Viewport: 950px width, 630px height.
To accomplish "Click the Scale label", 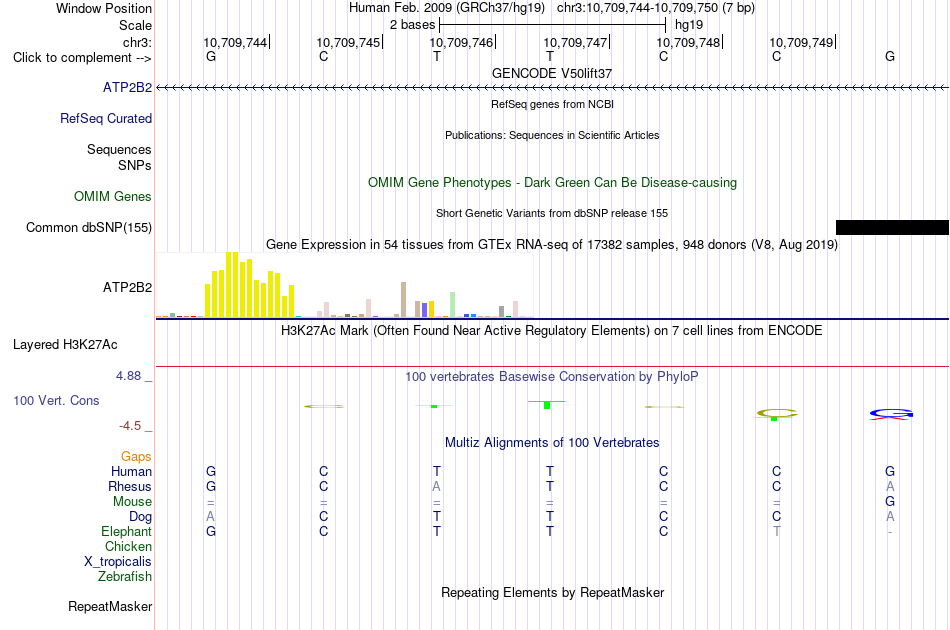I will (135, 25).
